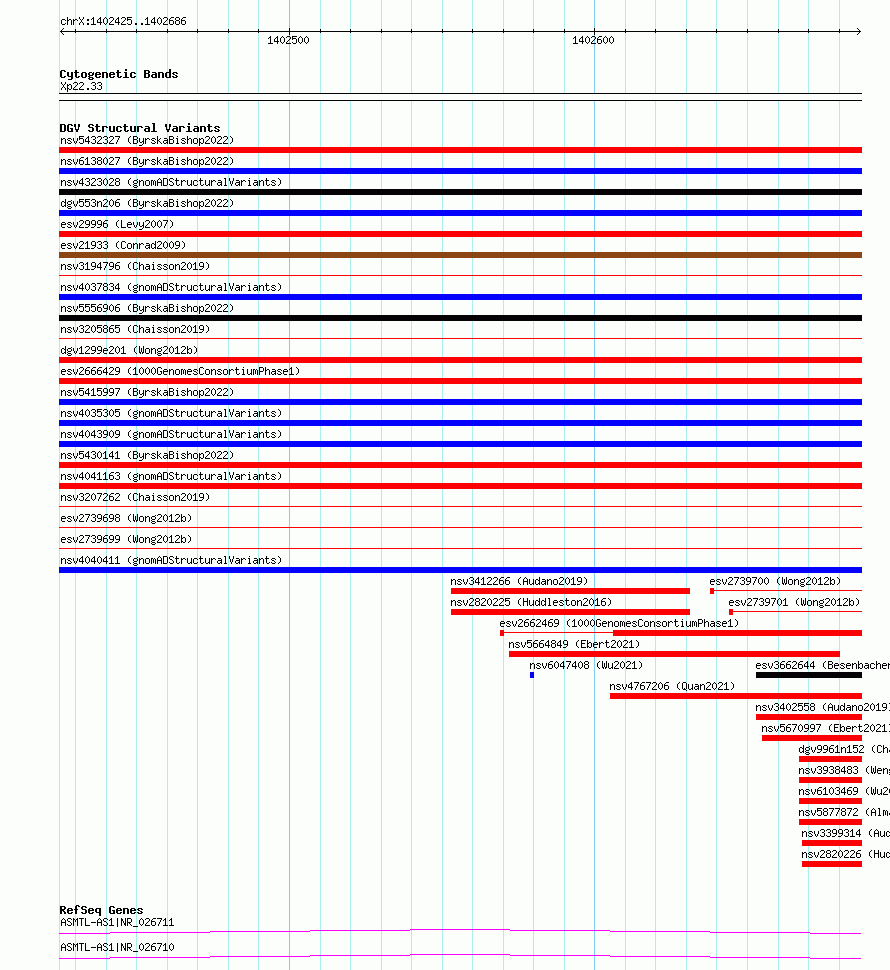This screenshot has width=890, height=970.
Task: Click nsv5430141 (ByrskaBishop2022) label
Action: point(147,456)
